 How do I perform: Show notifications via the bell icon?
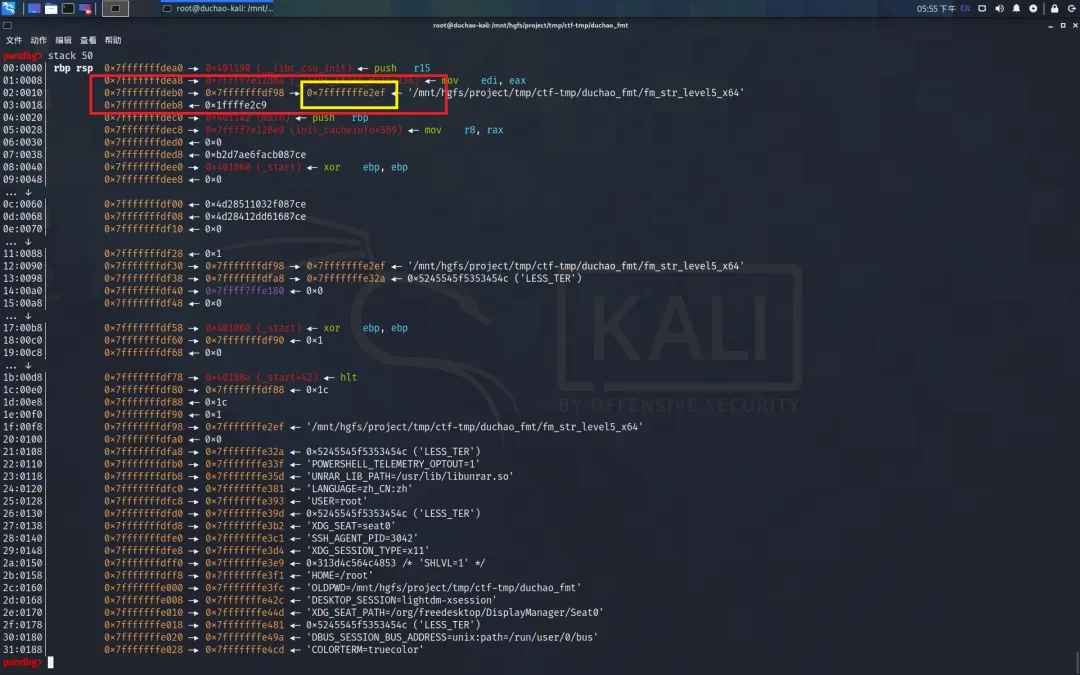[x=1017, y=8]
